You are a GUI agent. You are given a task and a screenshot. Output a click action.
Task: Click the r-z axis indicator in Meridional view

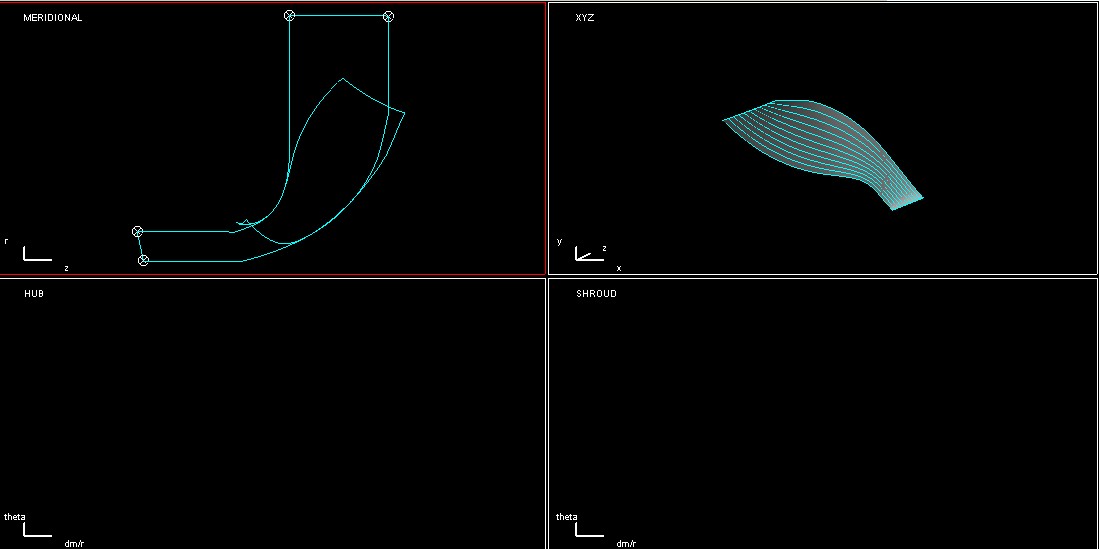tap(36, 255)
